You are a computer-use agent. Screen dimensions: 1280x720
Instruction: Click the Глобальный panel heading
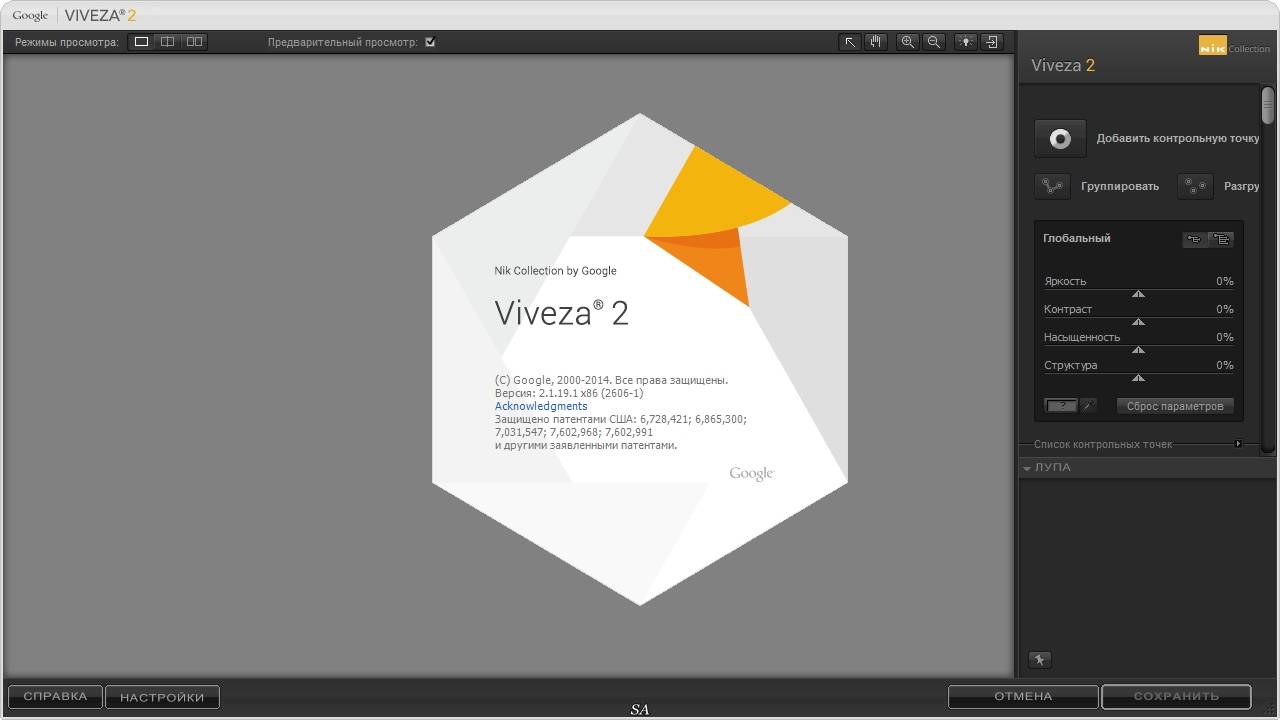click(1076, 238)
